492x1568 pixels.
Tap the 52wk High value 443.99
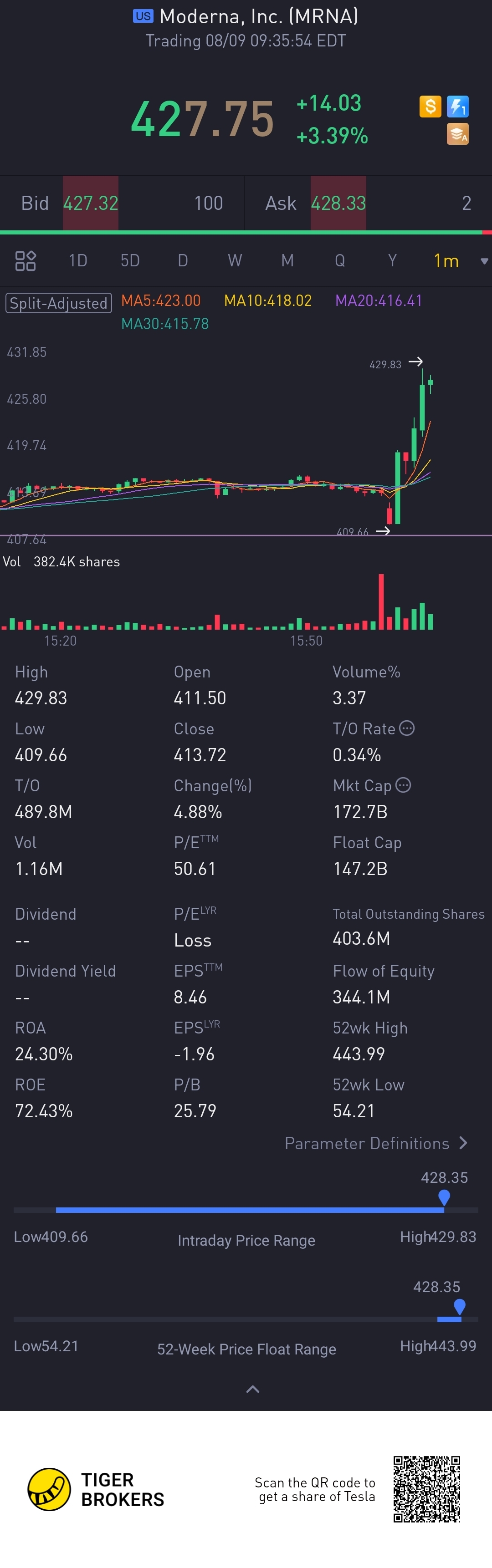(x=359, y=1054)
